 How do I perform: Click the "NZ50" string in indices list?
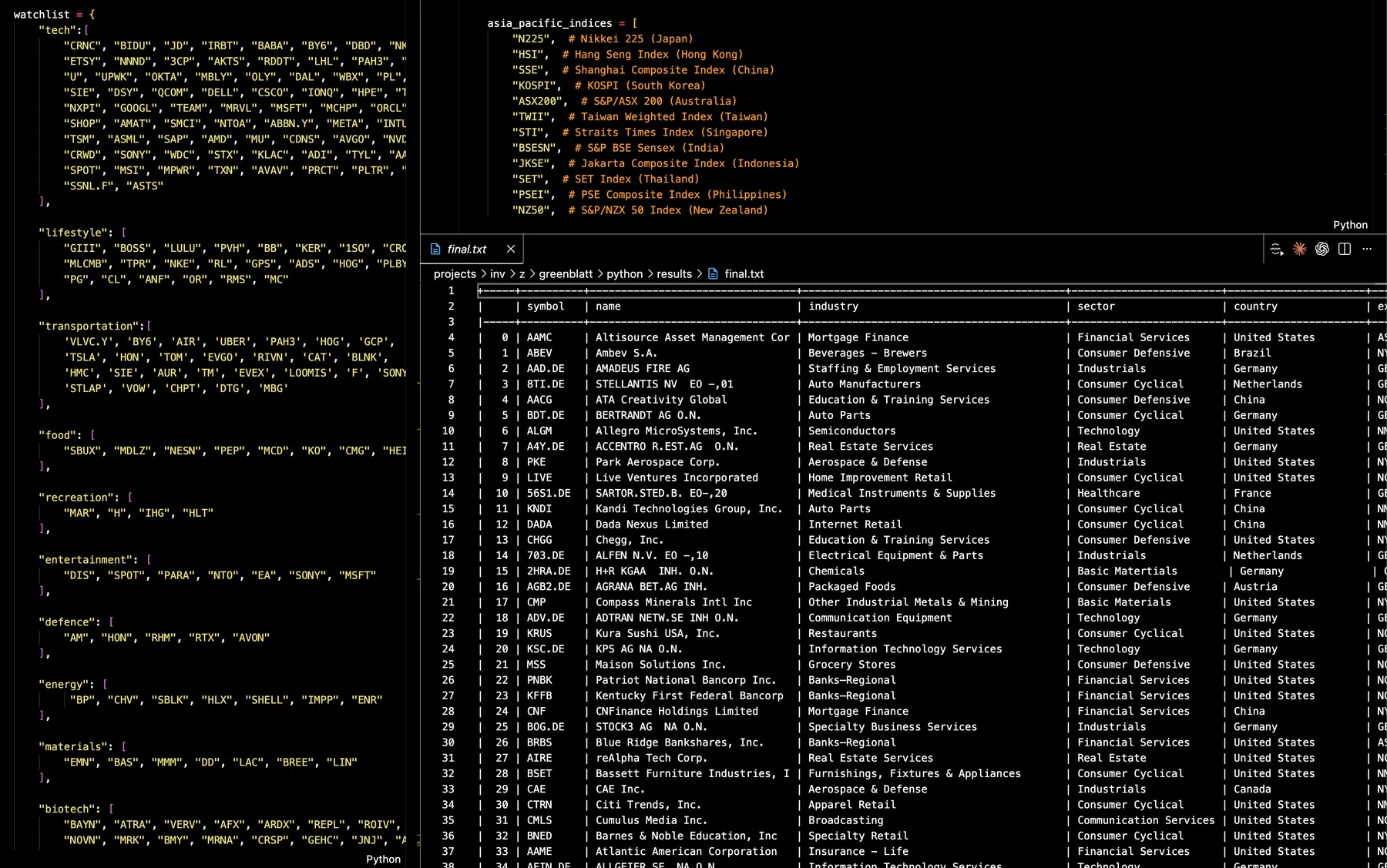531,209
